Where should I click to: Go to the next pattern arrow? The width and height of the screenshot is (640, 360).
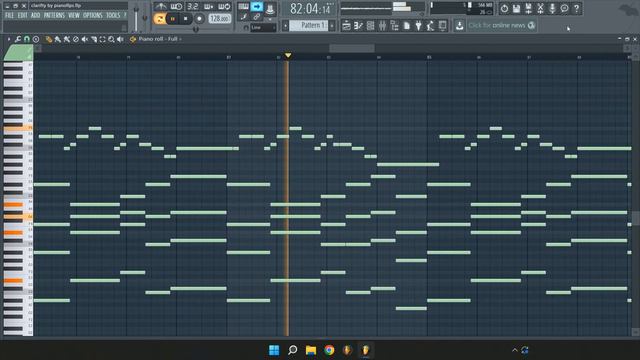(332, 26)
